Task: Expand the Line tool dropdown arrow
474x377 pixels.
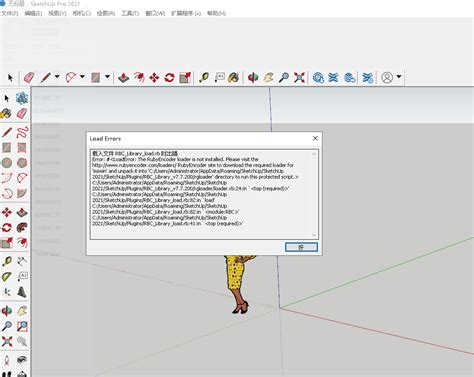Action: (x=57, y=77)
